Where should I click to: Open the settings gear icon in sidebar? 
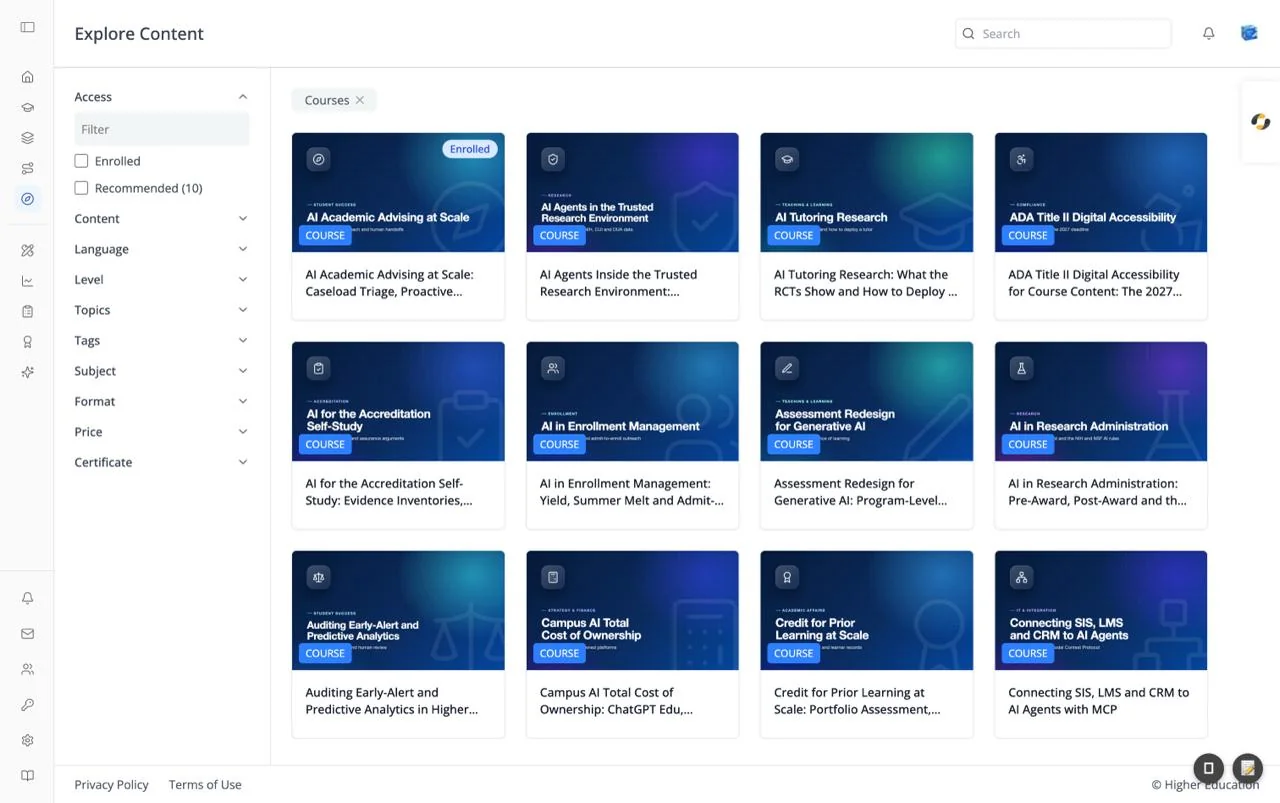pyautogui.click(x=27, y=741)
